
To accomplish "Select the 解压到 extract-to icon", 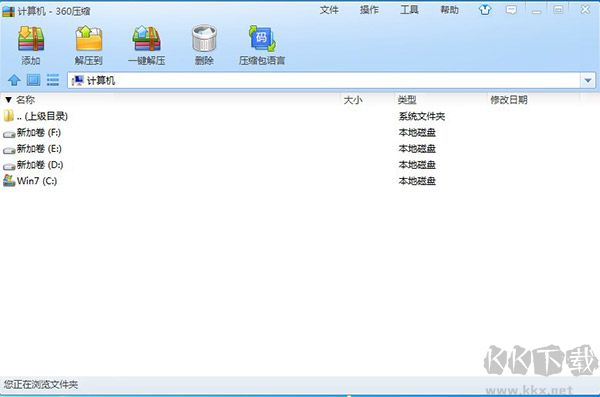I will coord(89,38).
